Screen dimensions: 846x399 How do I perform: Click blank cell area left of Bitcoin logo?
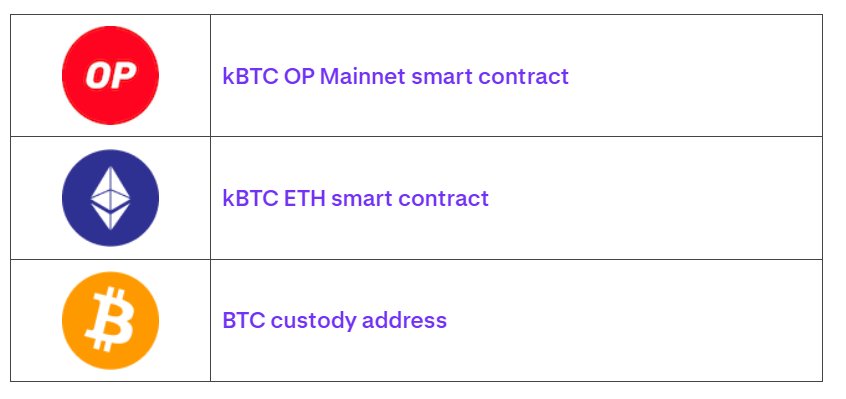coord(36,320)
